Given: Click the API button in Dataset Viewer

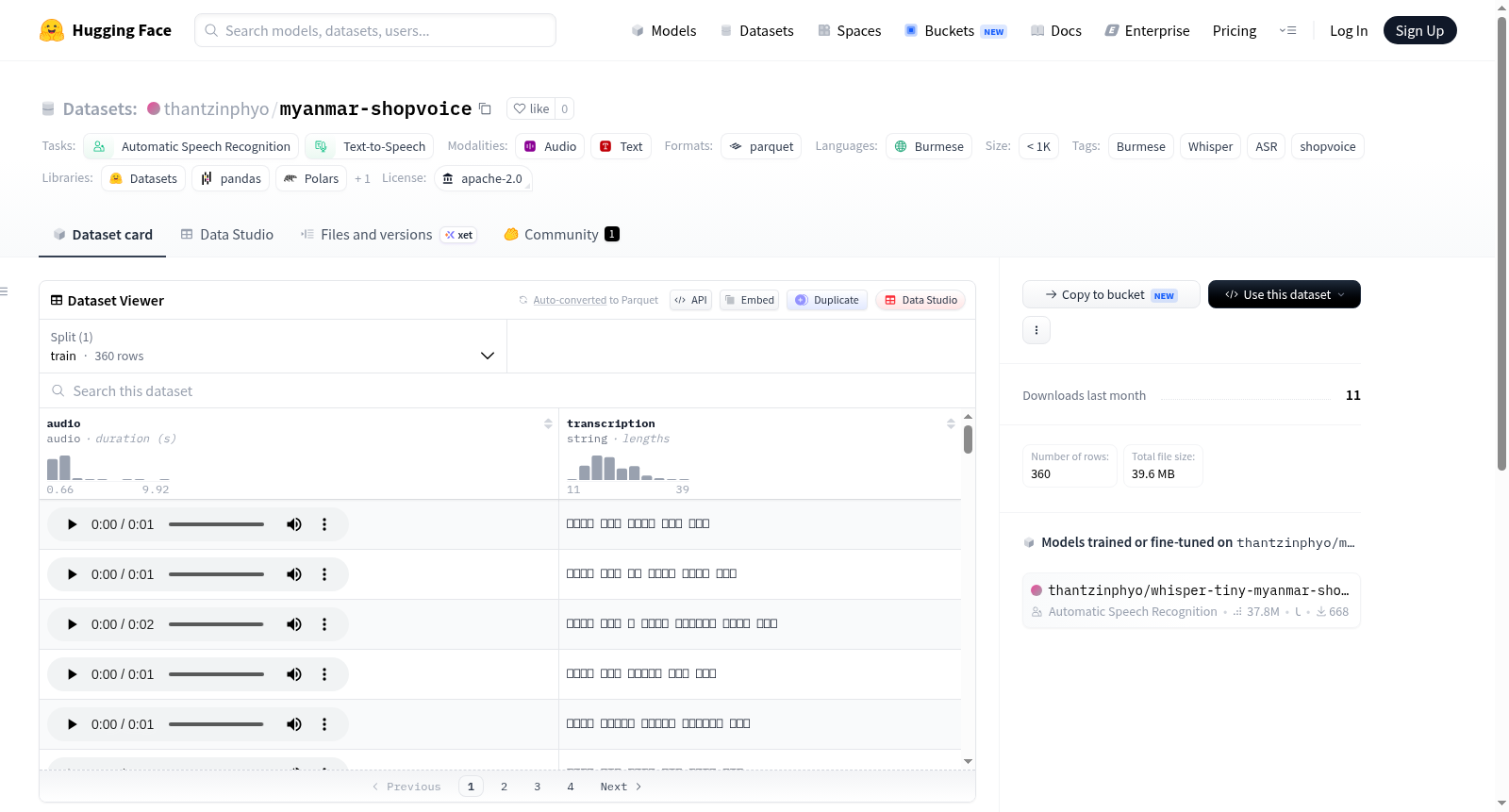Looking at the screenshot, I should pyautogui.click(x=690, y=300).
